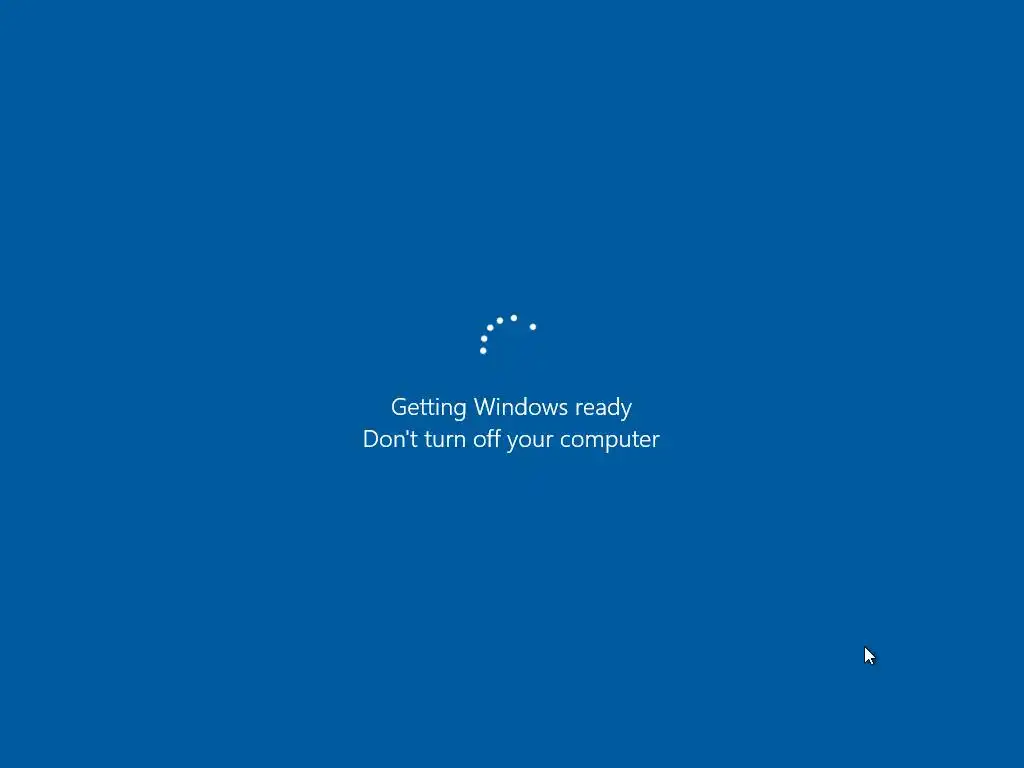Click the word "off" in the warning
1024x768 pixels.
tap(487, 439)
